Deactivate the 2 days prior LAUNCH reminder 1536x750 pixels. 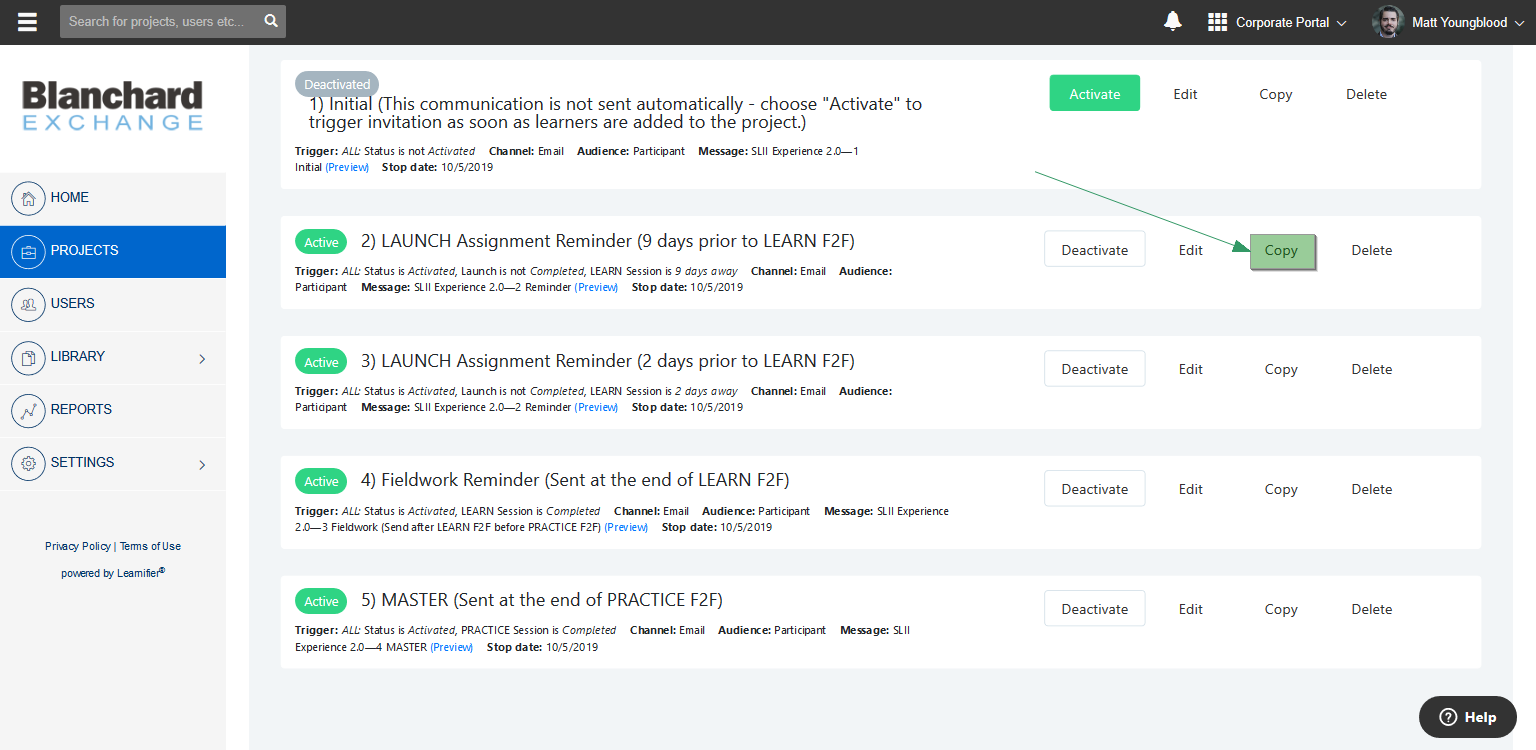(1094, 369)
